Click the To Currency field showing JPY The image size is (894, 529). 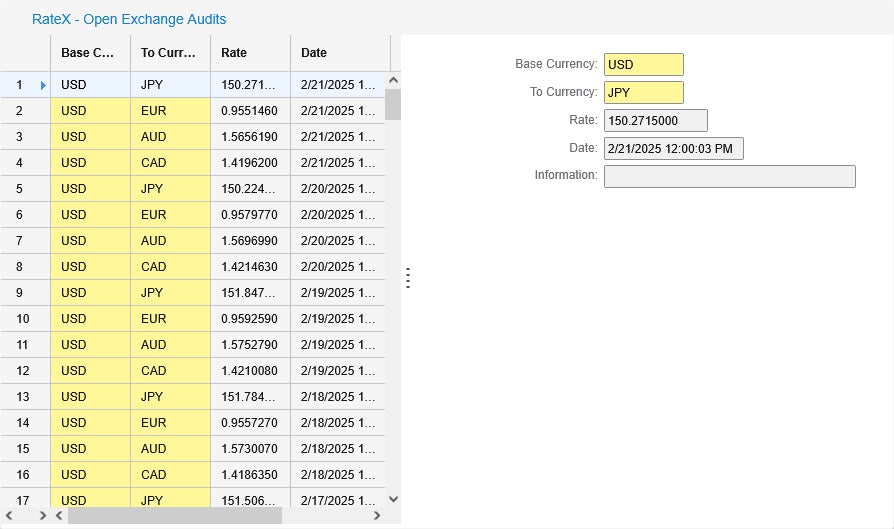click(x=643, y=92)
